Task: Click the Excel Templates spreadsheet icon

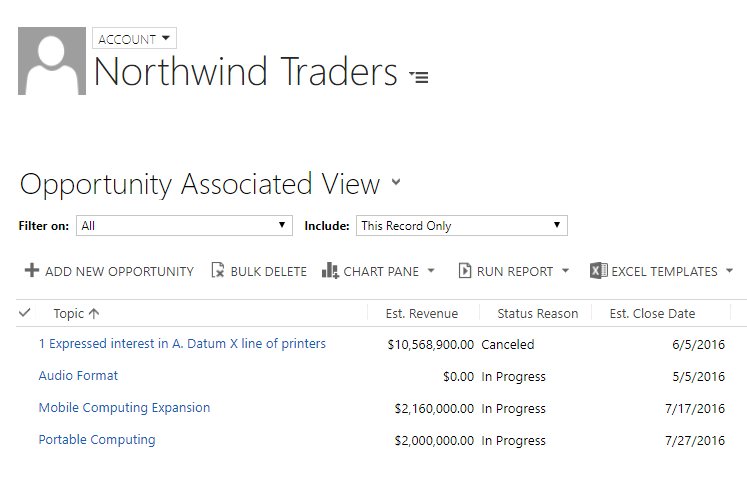Action: 598,271
